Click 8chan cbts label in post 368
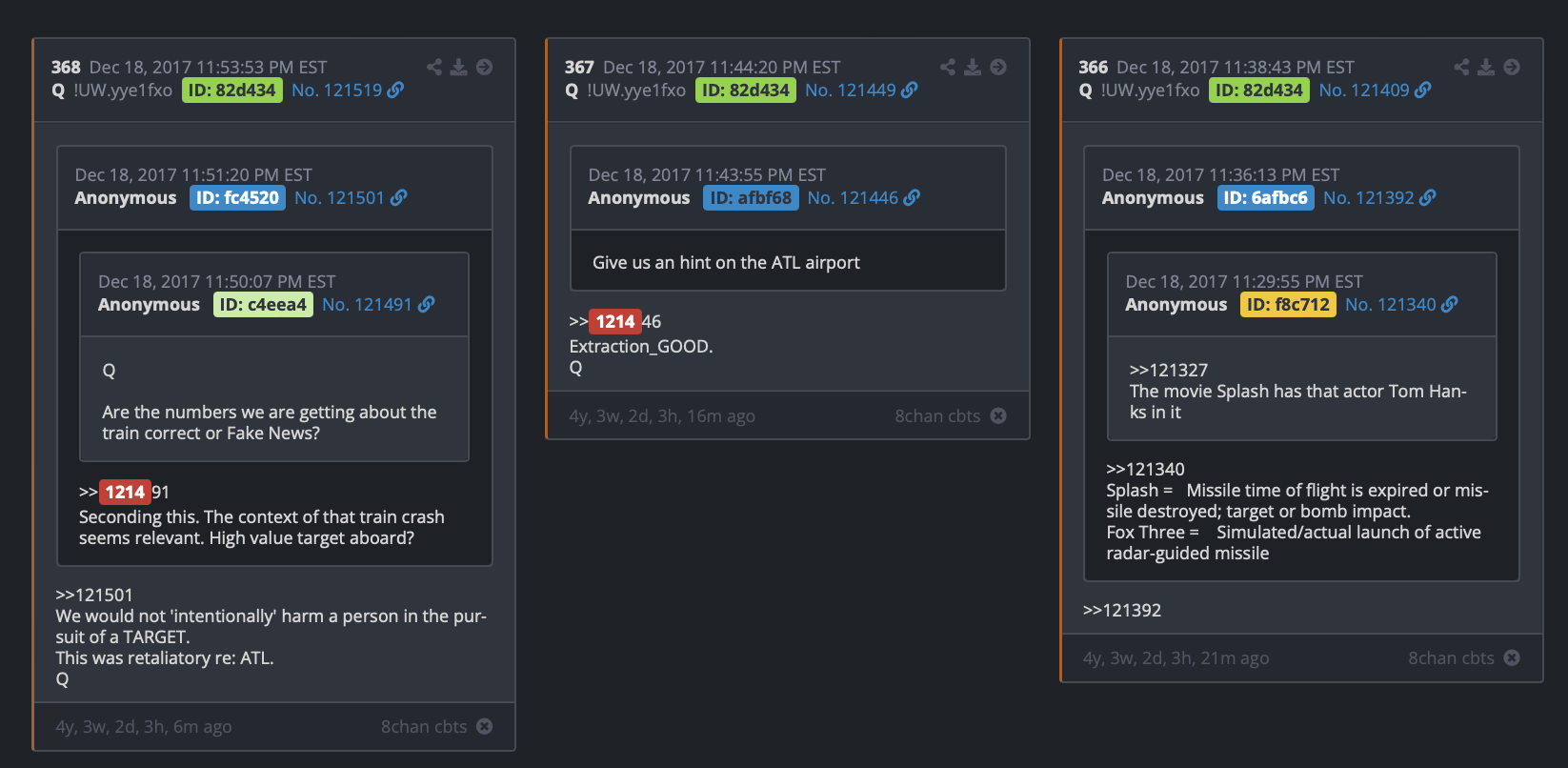The image size is (1568, 768). [x=424, y=726]
